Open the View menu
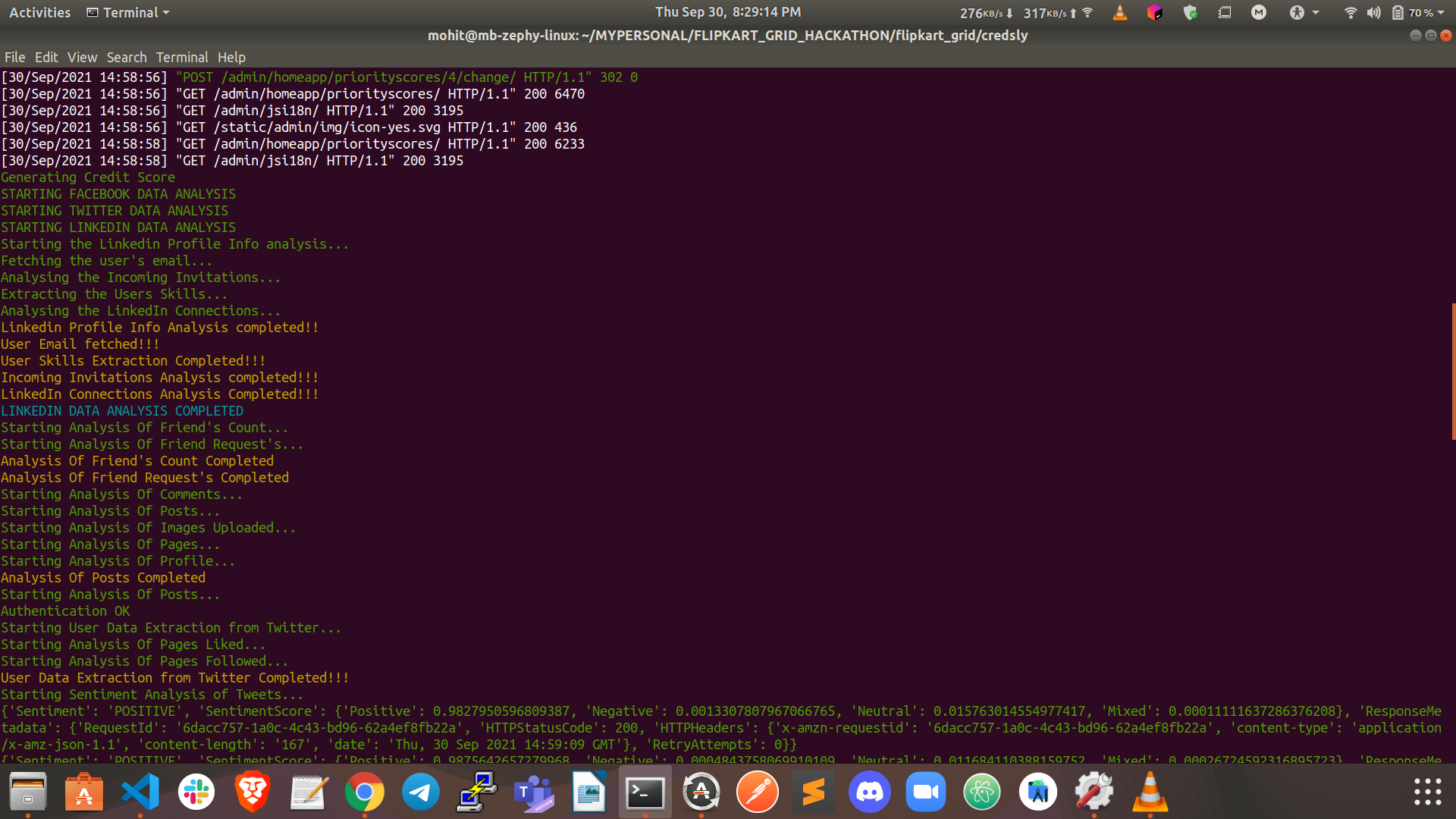The image size is (1456, 819). pos(82,57)
